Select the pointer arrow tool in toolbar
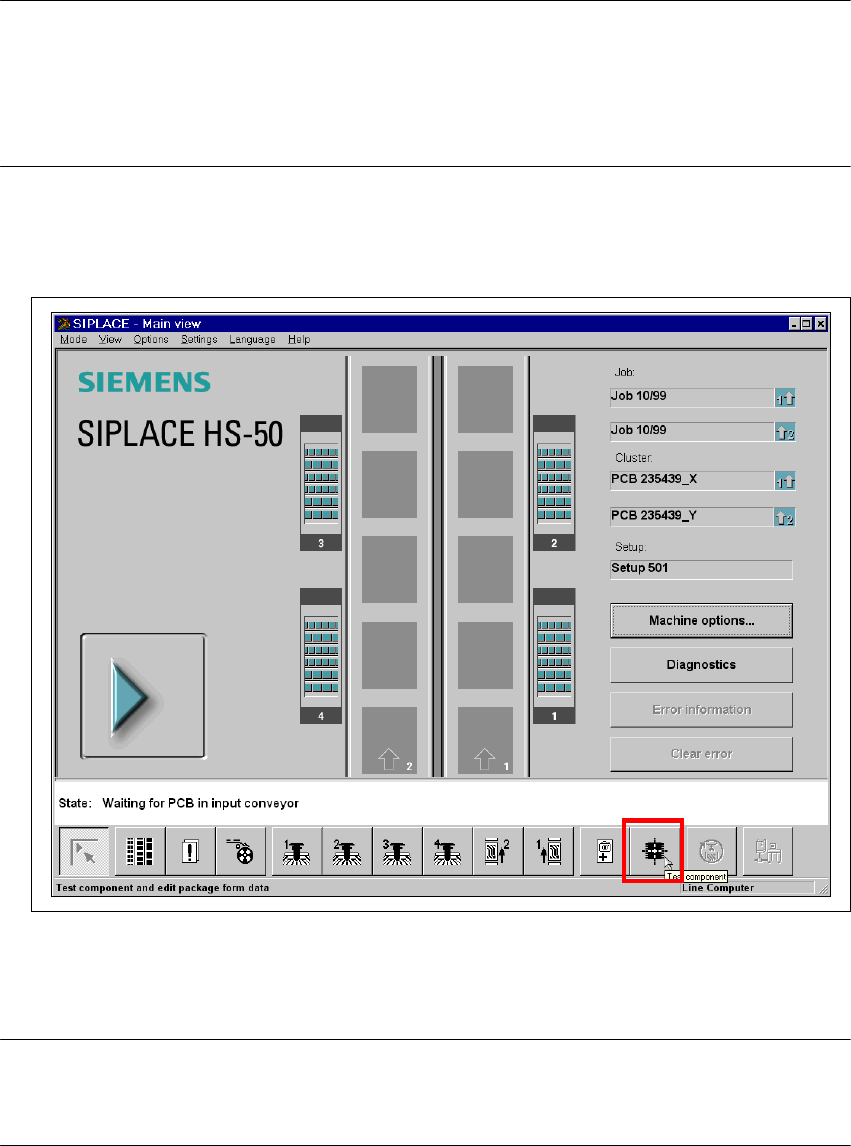Viewport: 851px width, 1146px height. [84, 851]
